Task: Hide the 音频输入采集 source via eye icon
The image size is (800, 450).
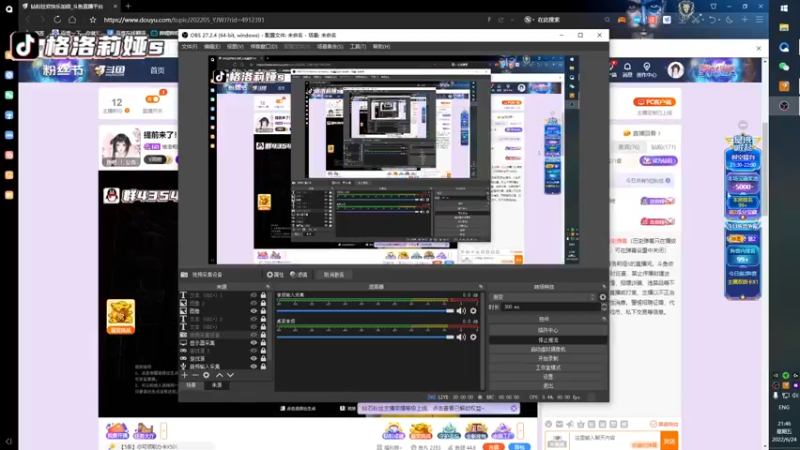Action: coord(254,366)
